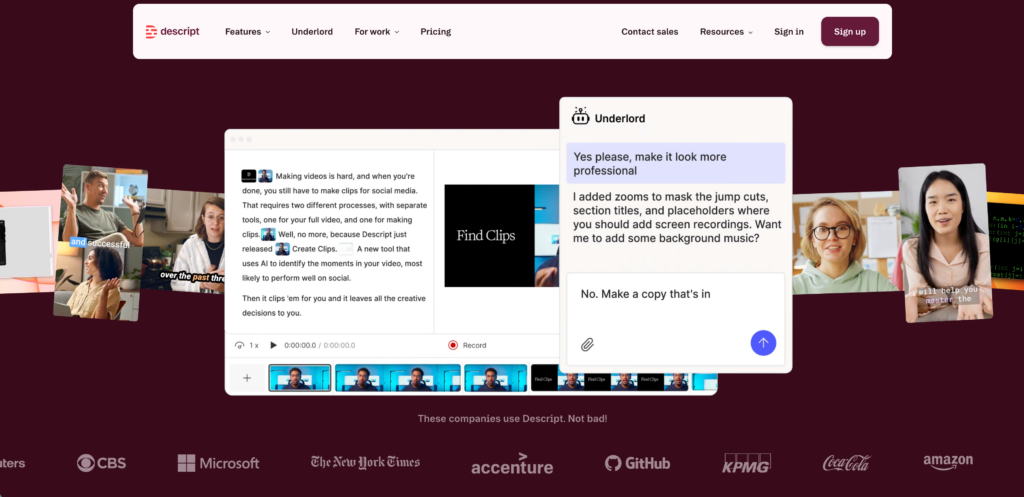Expand the Resources dropdown in the navbar
This screenshot has width=1024, height=497.
click(726, 31)
